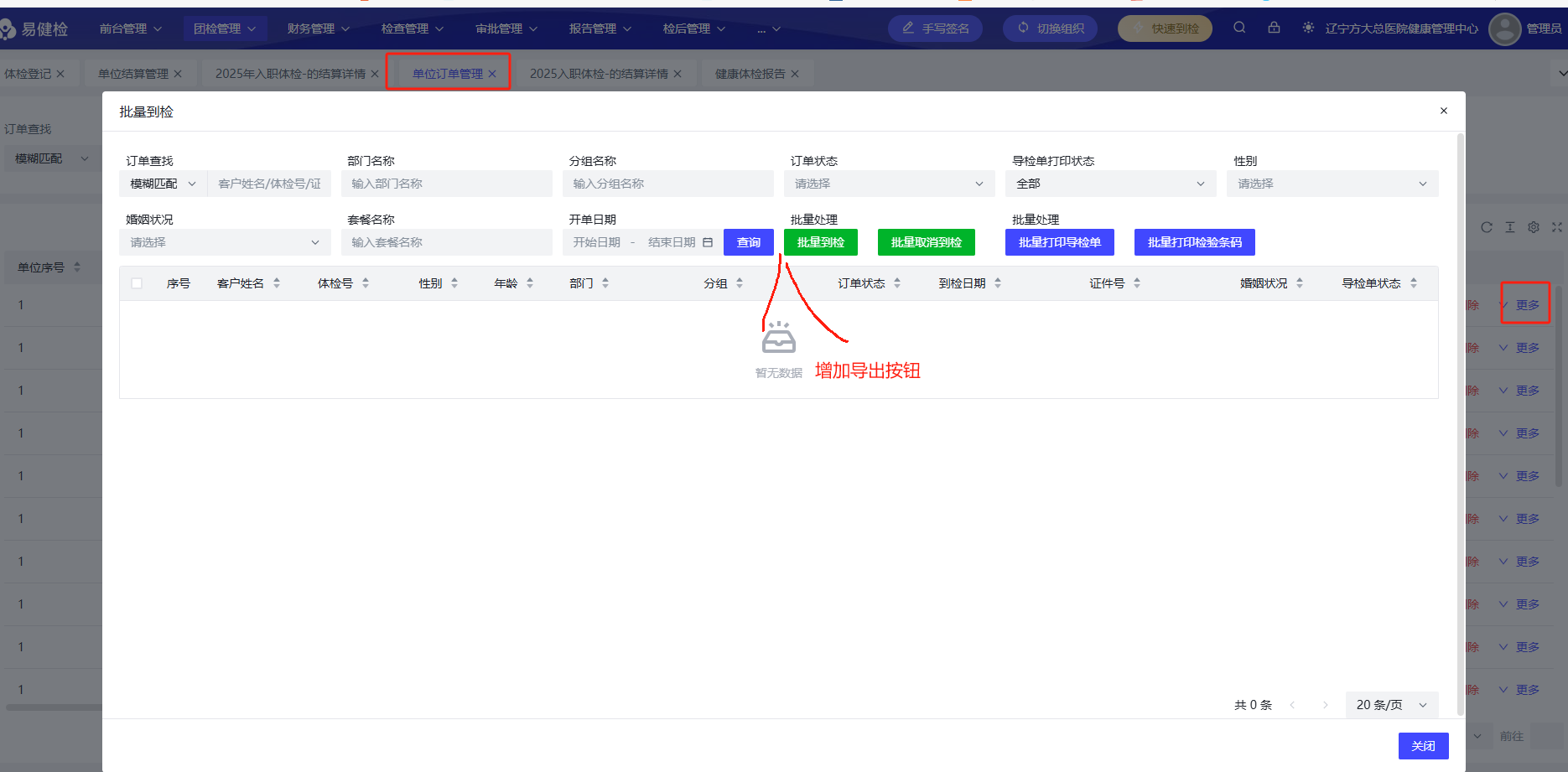Click the 输入分组名称 input field
Viewport: 1568px width, 772px height.
(x=668, y=184)
